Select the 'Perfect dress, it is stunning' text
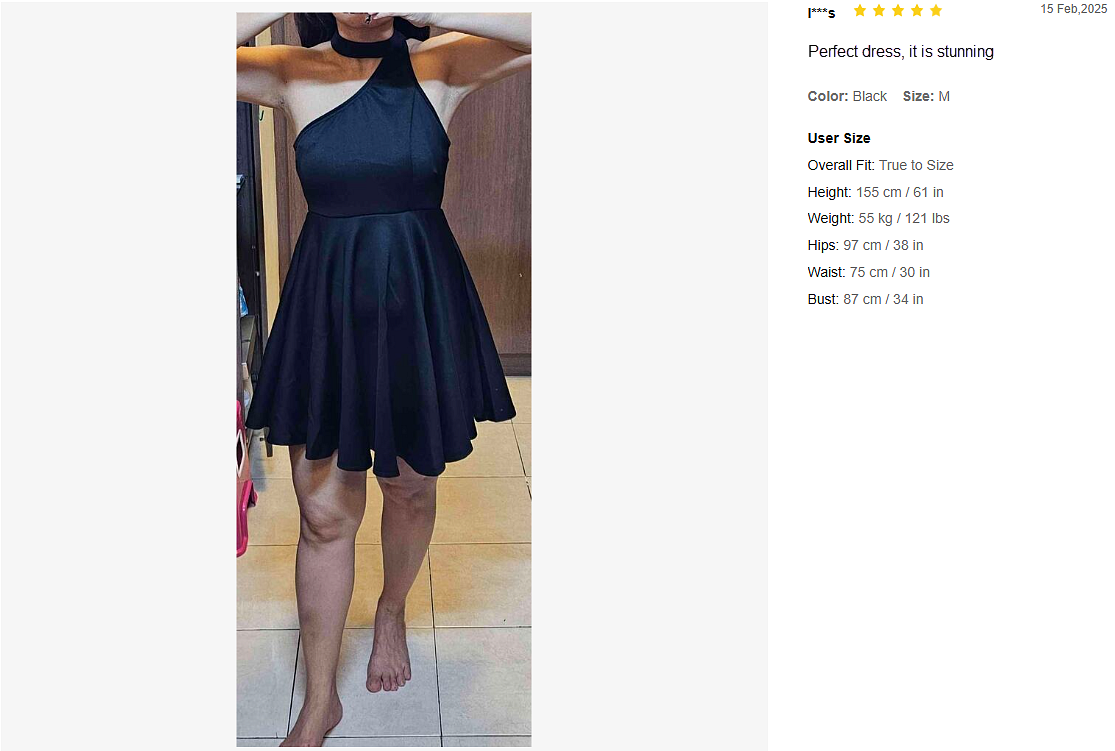The image size is (1115, 751). 900,52
